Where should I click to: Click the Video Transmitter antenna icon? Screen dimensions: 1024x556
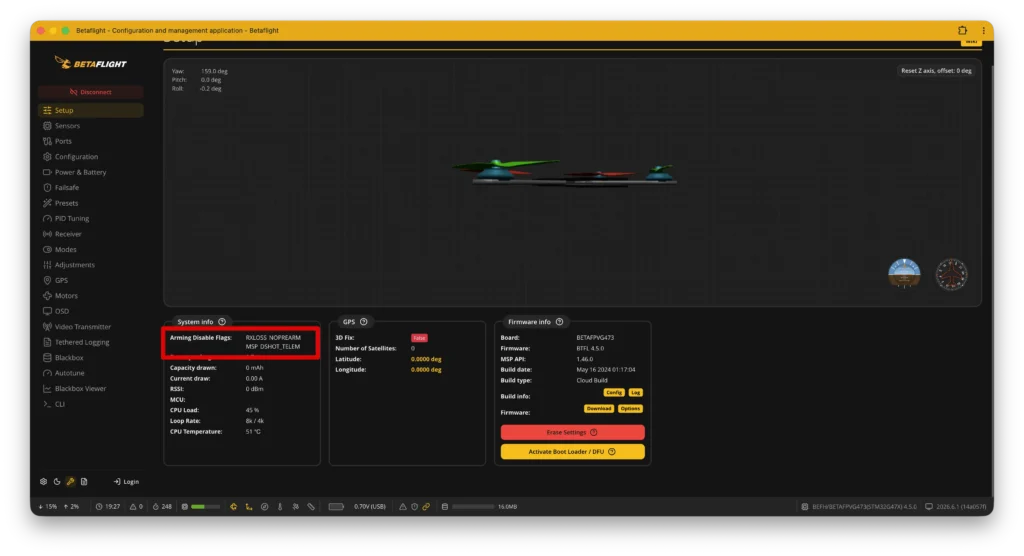[47, 327]
